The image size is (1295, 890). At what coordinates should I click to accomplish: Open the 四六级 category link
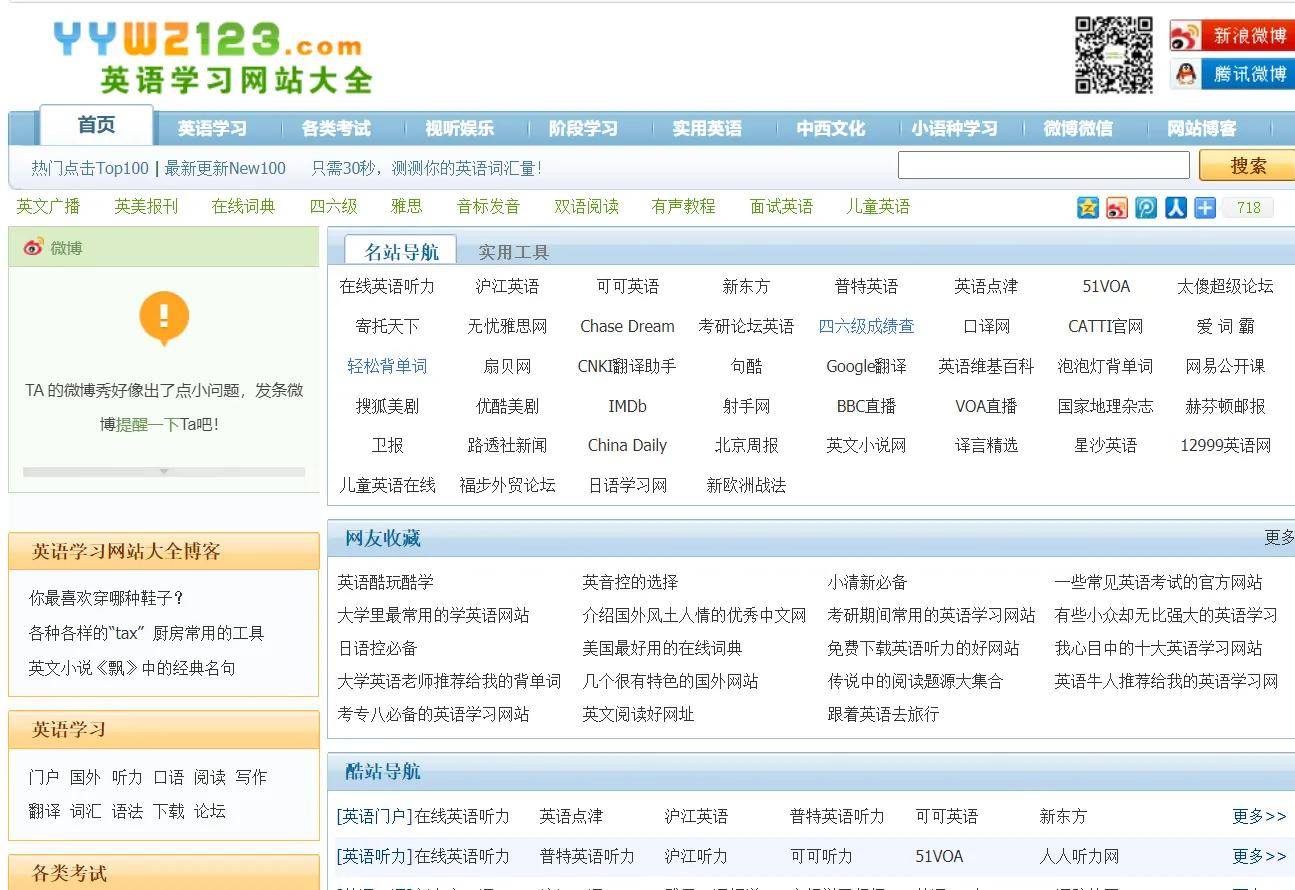click(333, 206)
